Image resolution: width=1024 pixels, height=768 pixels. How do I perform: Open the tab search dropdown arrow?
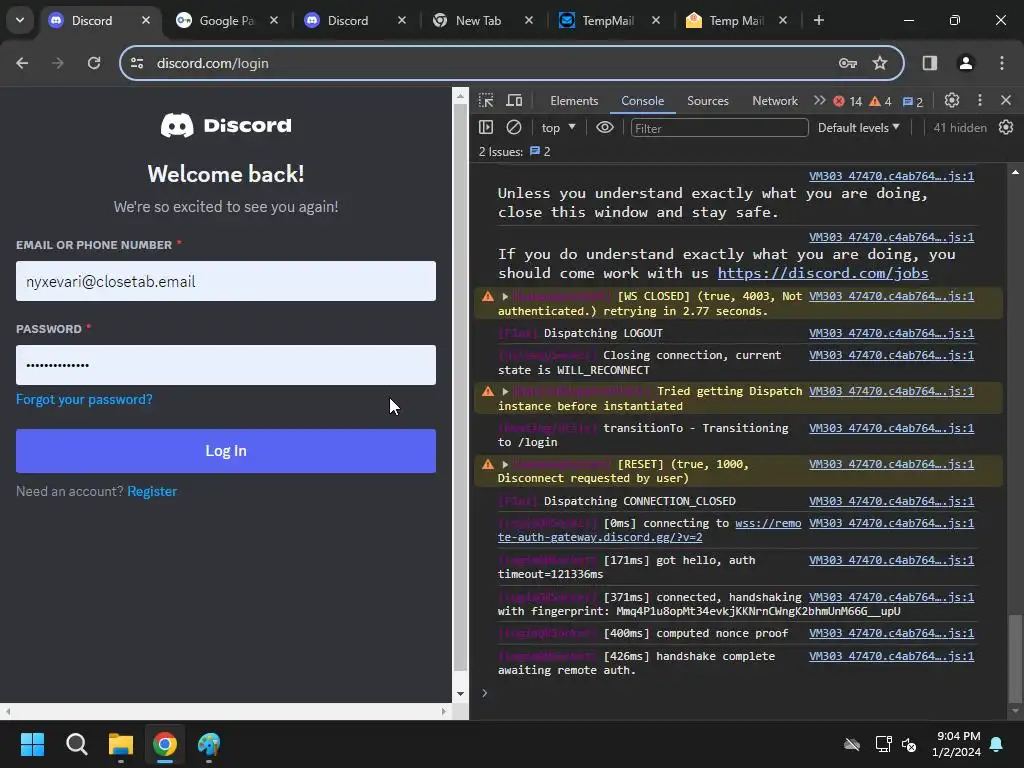[20, 20]
